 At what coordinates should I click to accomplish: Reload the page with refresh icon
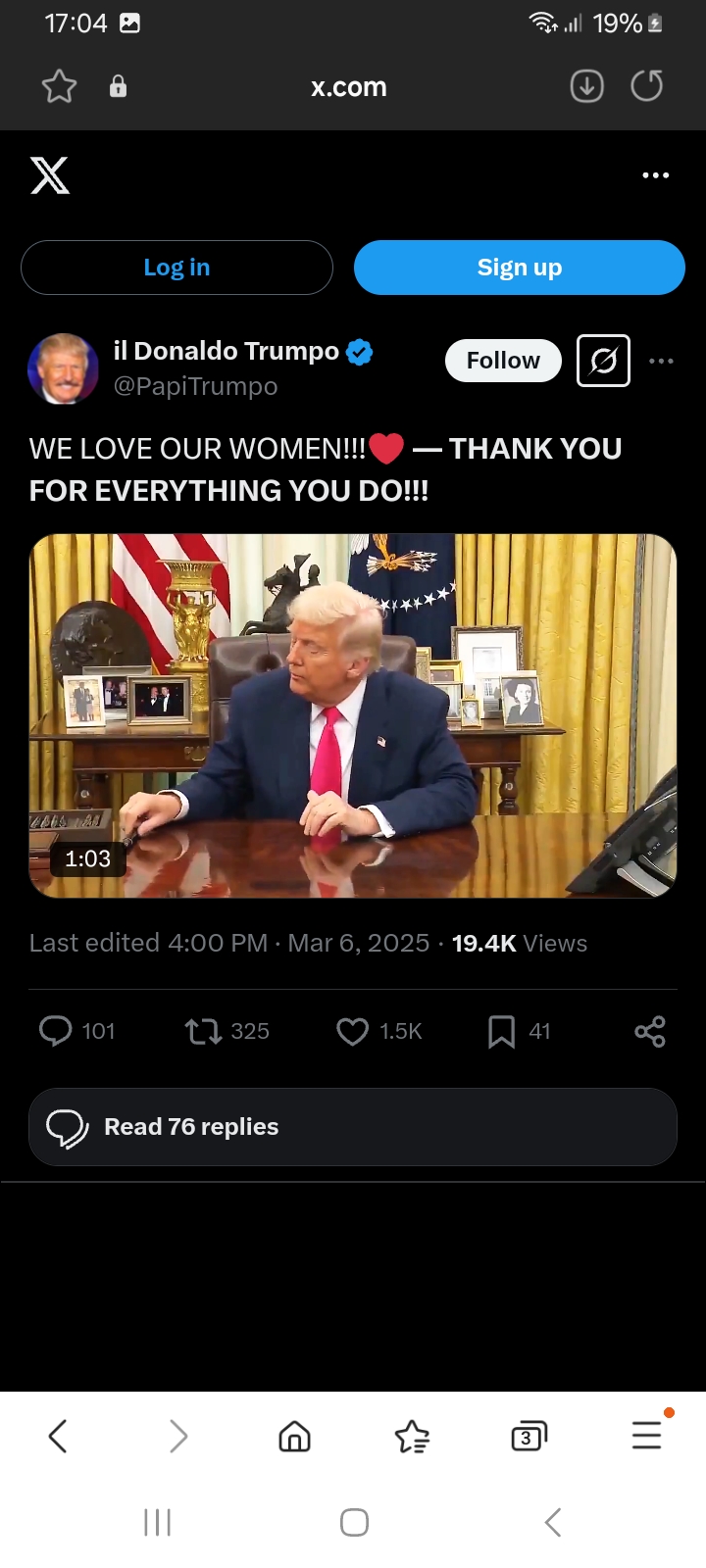point(647,86)
